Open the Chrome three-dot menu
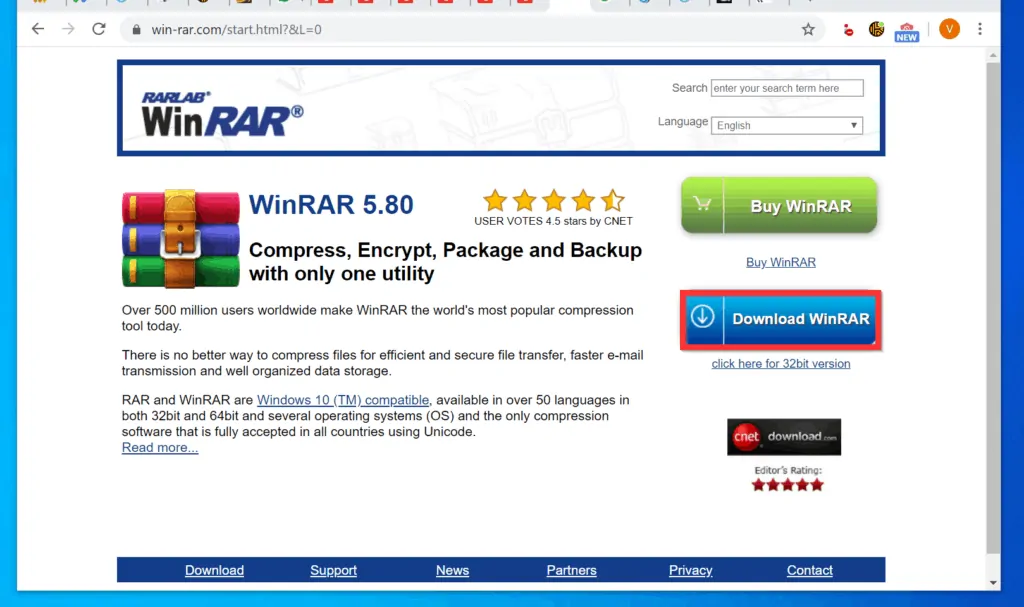Screen dimensions: 1024x607 coord(980,29)
